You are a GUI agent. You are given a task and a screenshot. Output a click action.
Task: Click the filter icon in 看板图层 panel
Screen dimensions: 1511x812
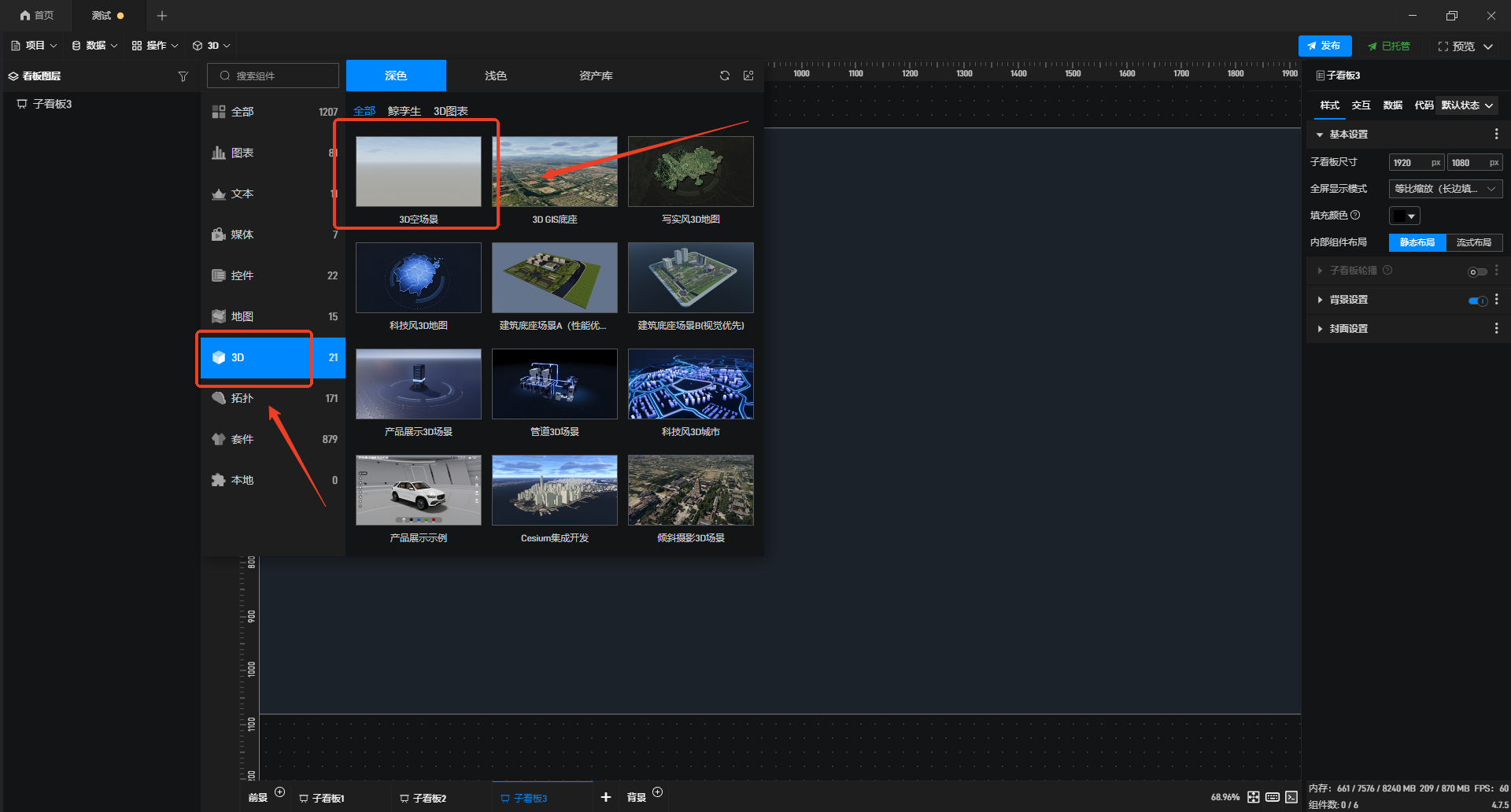(x=183, y=76)
